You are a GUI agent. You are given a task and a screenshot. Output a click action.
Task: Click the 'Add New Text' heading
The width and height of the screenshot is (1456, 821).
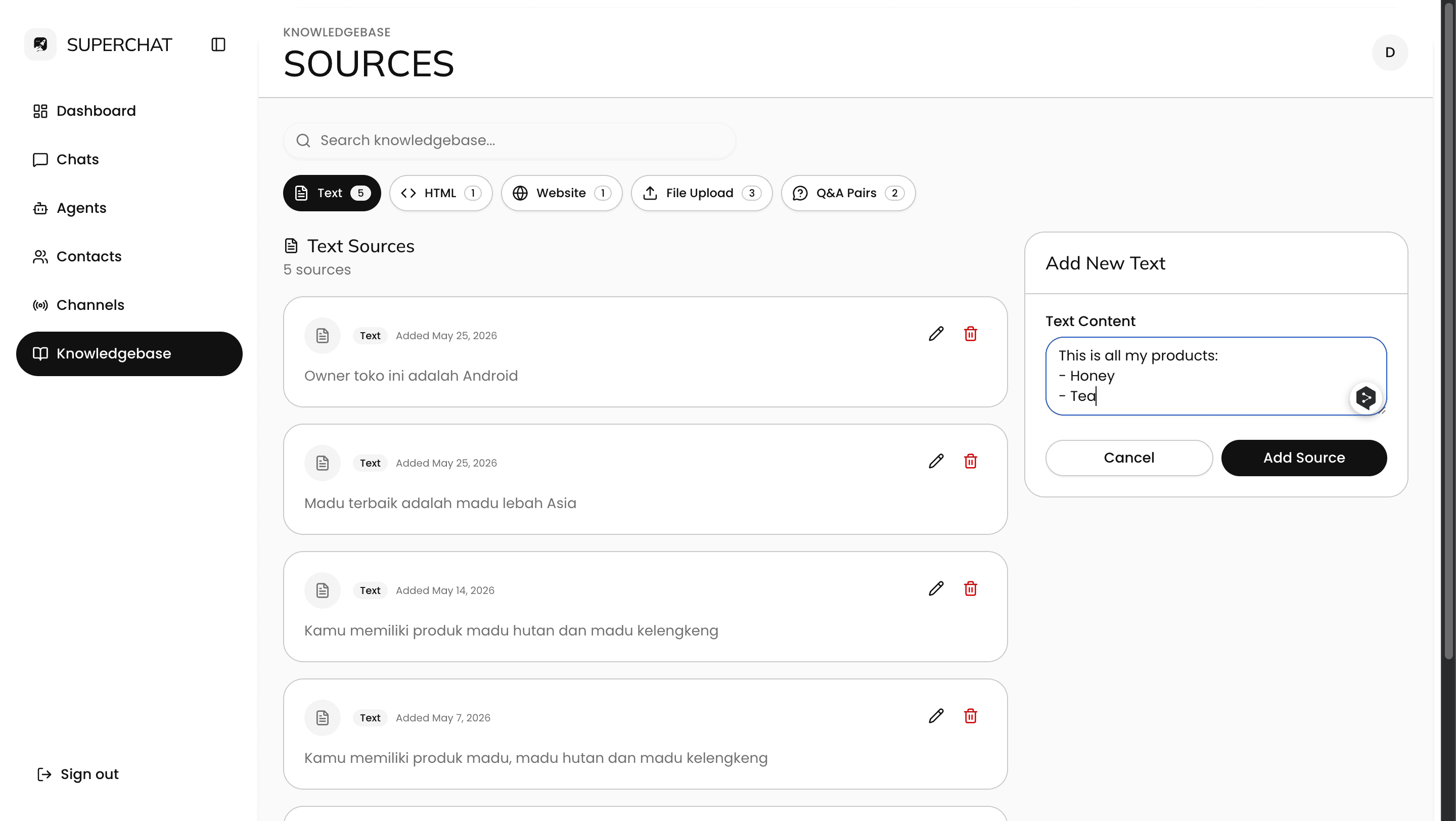click(x=1105, y=263)
